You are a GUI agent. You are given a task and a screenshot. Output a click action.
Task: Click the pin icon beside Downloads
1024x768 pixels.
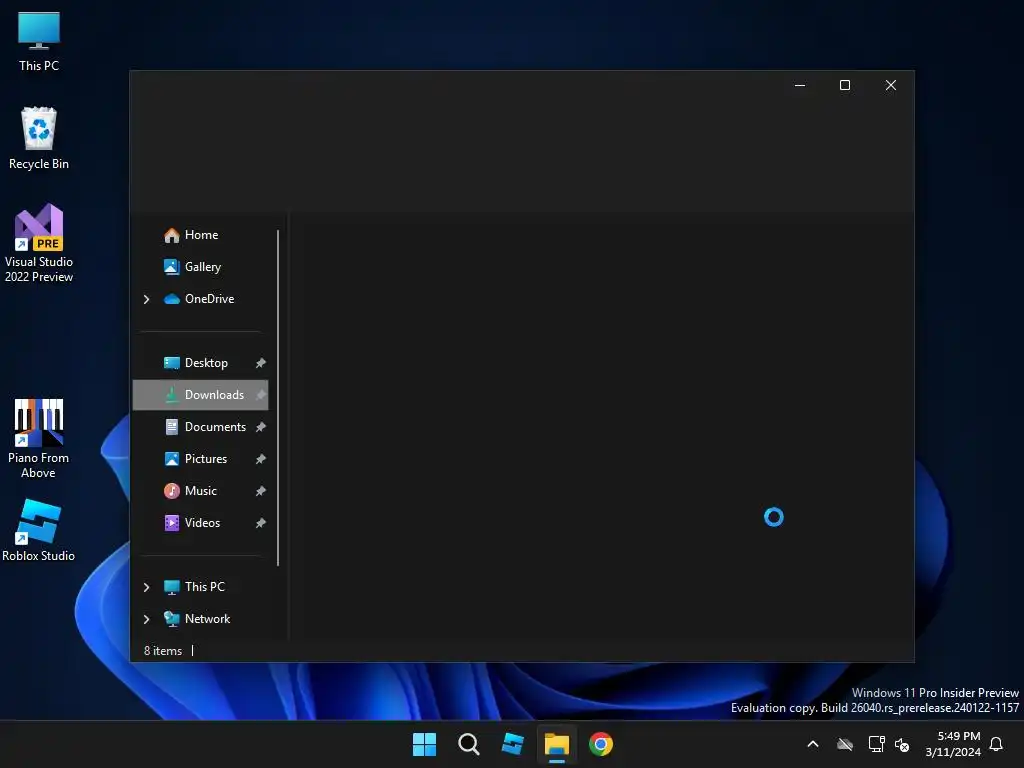(x=261, y=395)
